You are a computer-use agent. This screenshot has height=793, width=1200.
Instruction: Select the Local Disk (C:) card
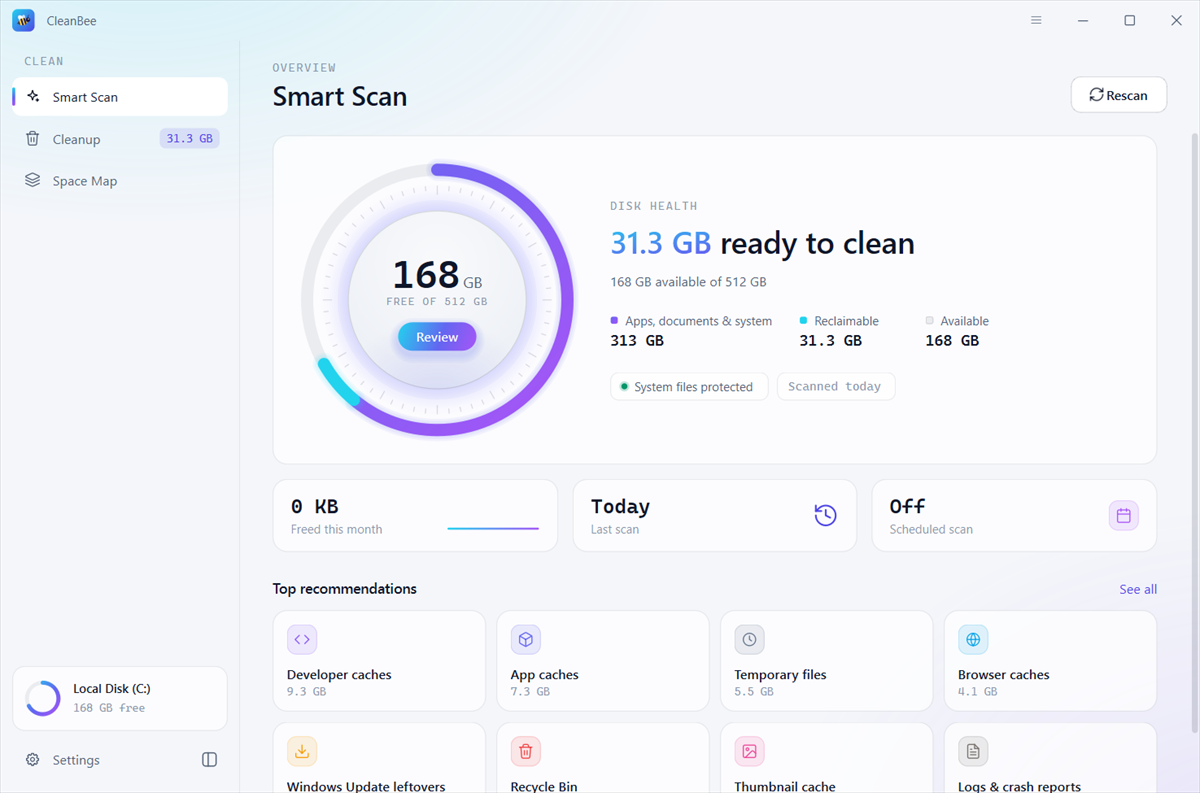point(120,698)
